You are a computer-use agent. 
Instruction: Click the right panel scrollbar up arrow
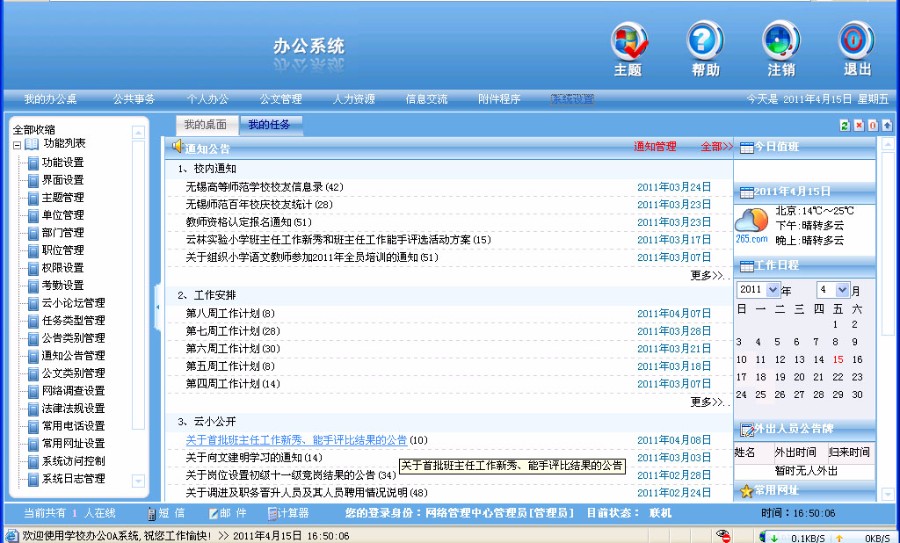887,143
